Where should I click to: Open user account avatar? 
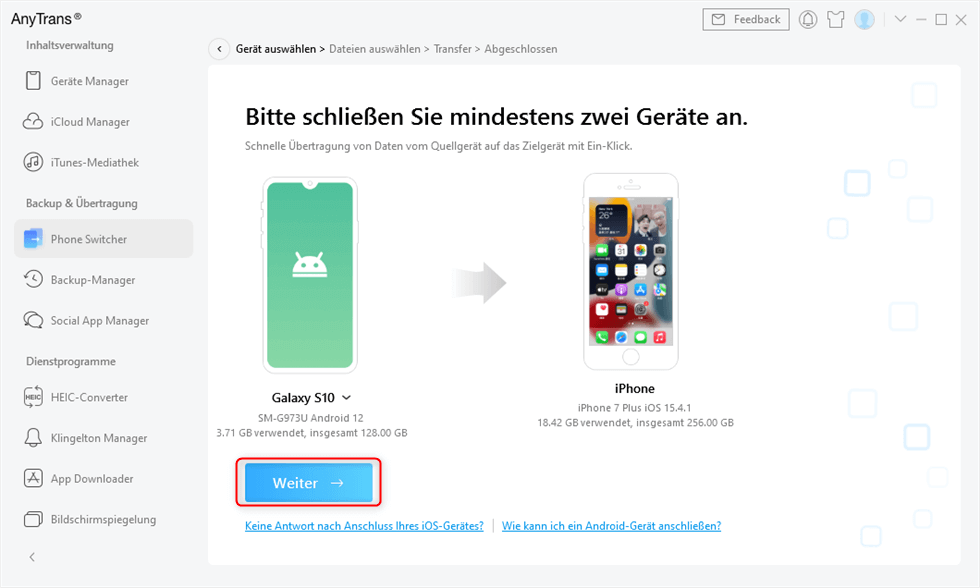pyautogui.click(x=864, y=19)
